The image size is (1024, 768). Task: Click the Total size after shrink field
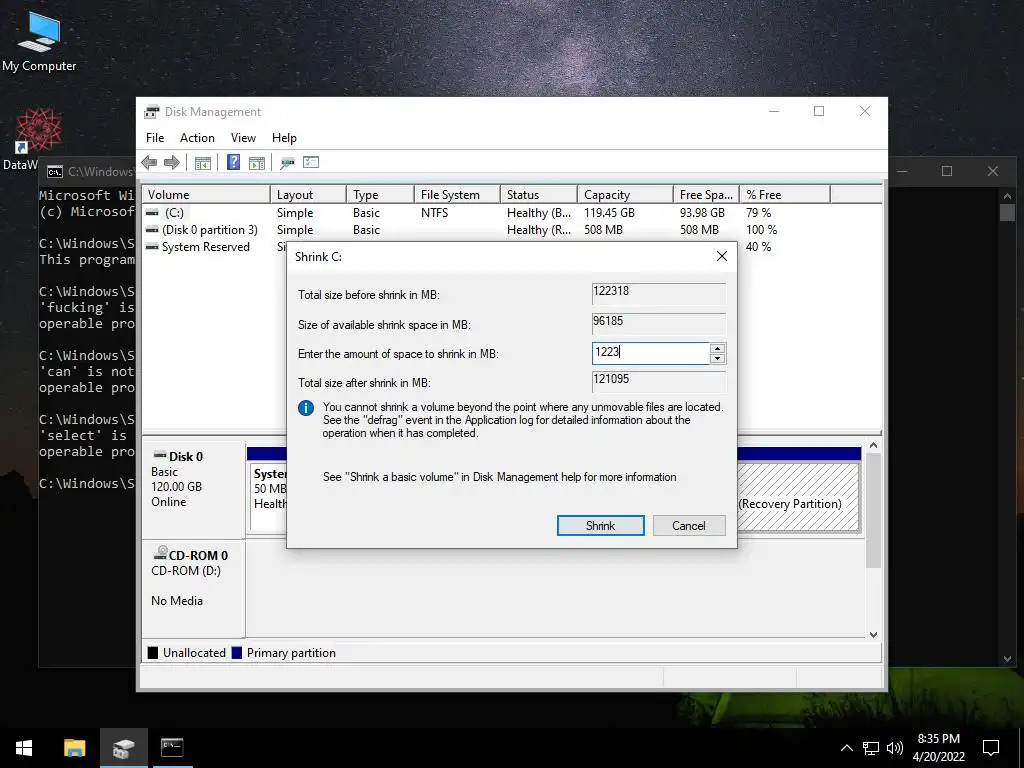point(658,381)
